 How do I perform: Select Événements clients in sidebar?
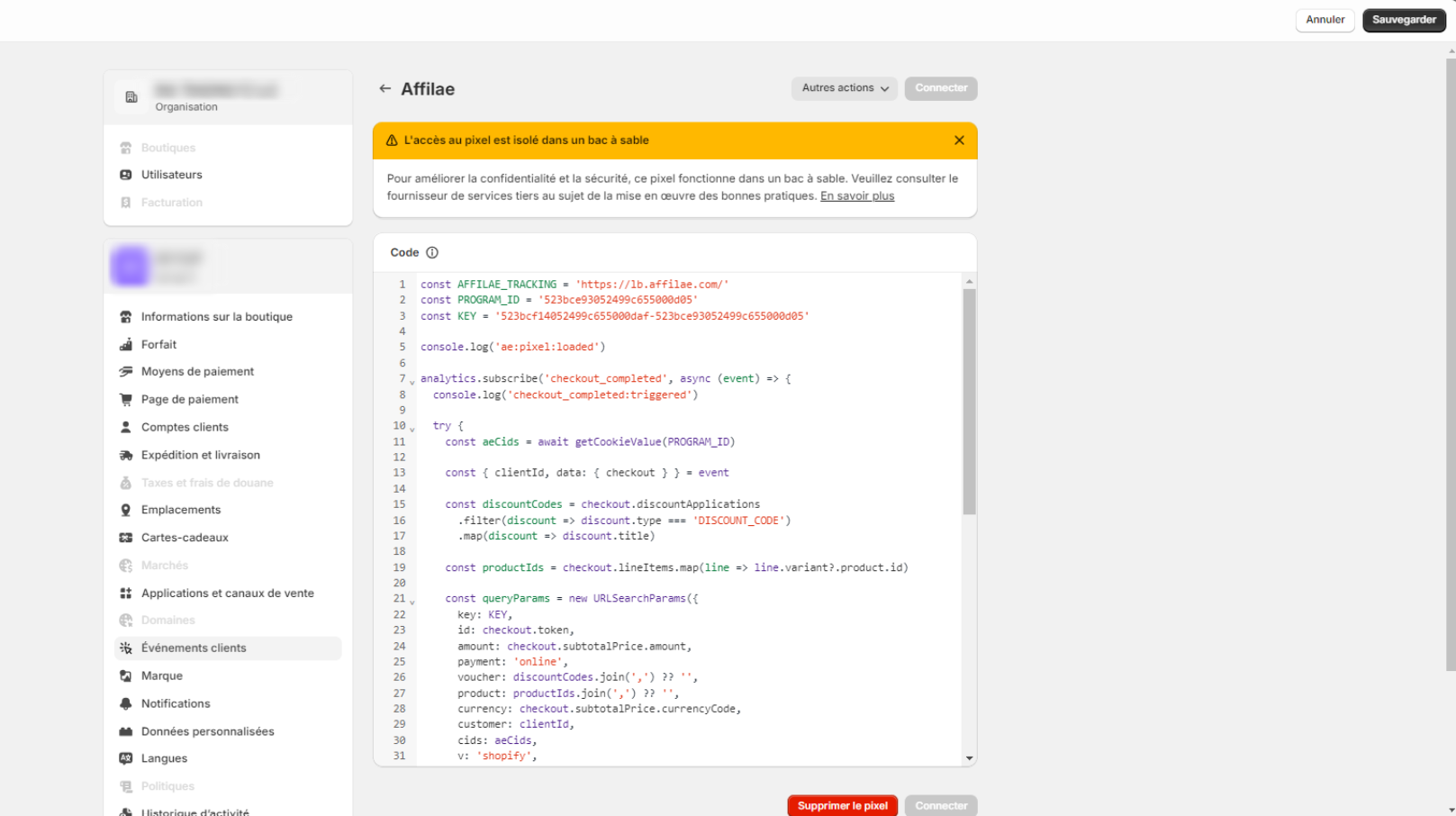pos(228,648)
